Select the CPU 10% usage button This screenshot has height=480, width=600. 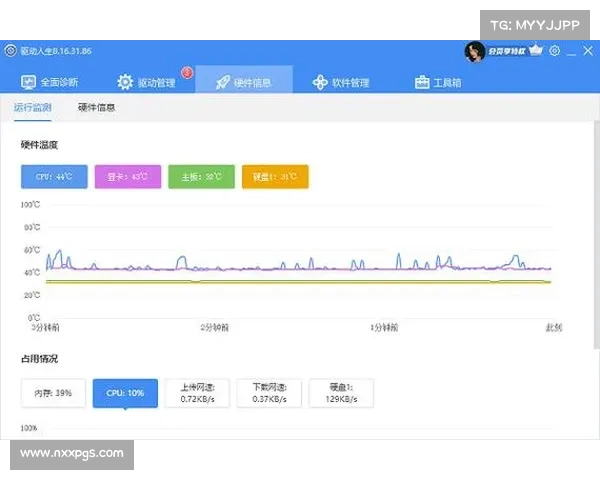[125, 393]
